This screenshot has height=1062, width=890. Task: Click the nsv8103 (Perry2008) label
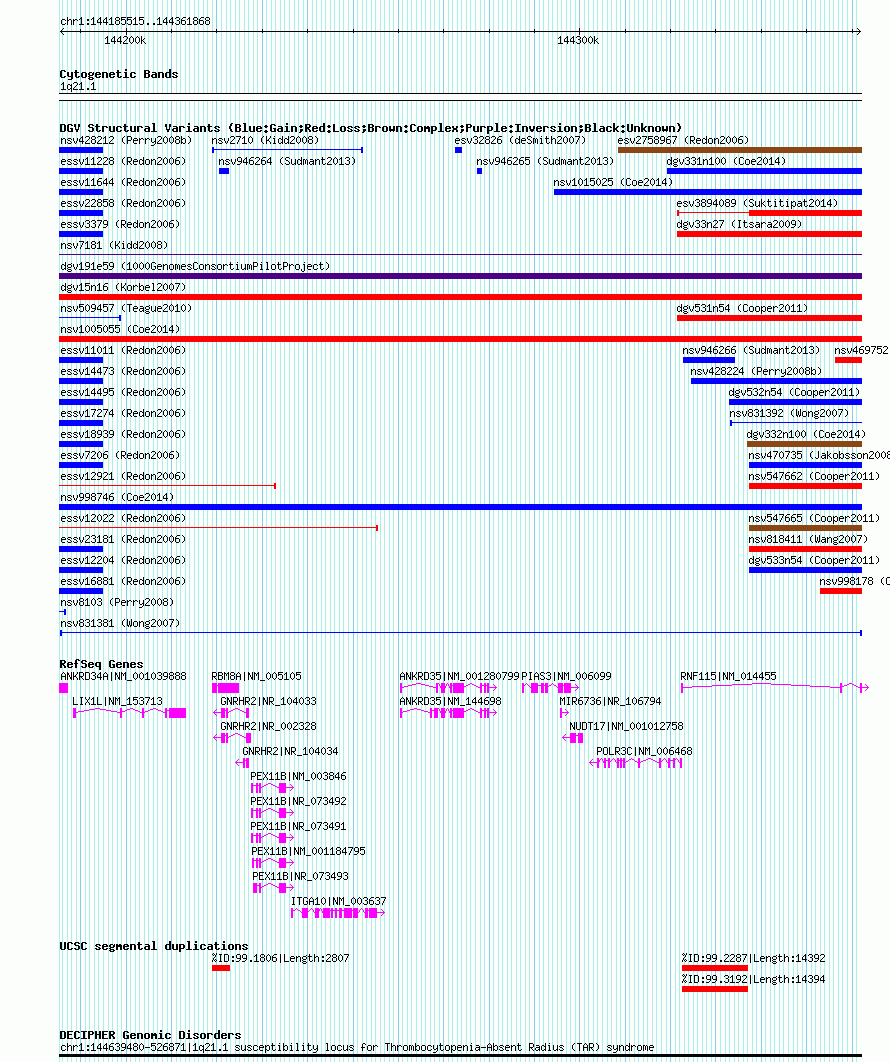pos(117,602)
